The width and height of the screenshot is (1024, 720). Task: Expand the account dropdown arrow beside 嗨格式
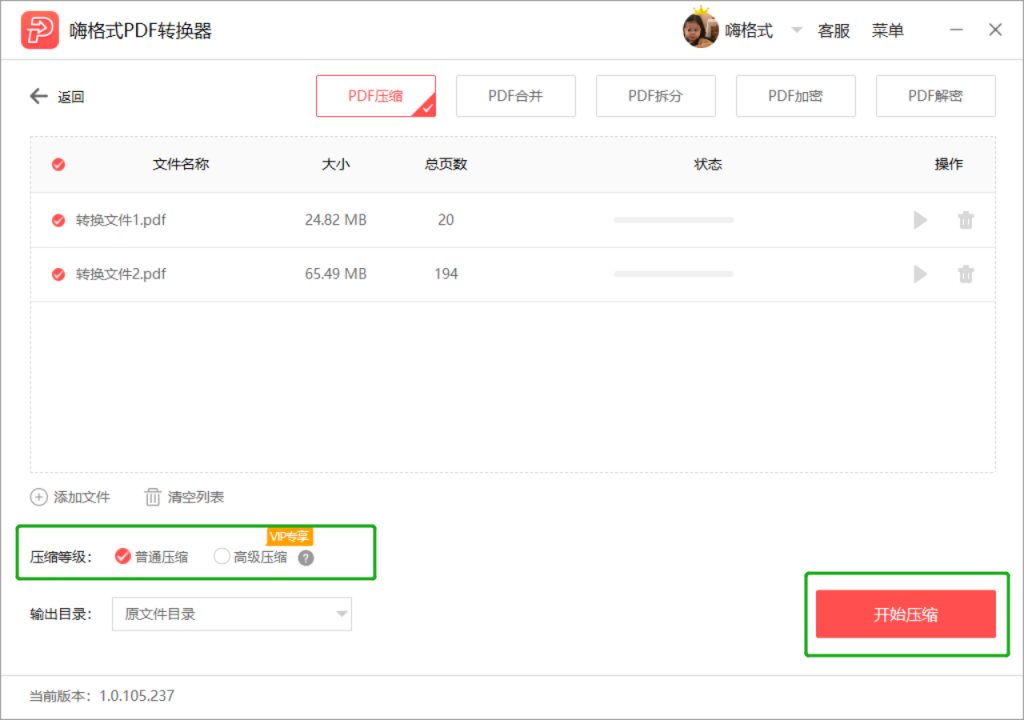(797, 30)
